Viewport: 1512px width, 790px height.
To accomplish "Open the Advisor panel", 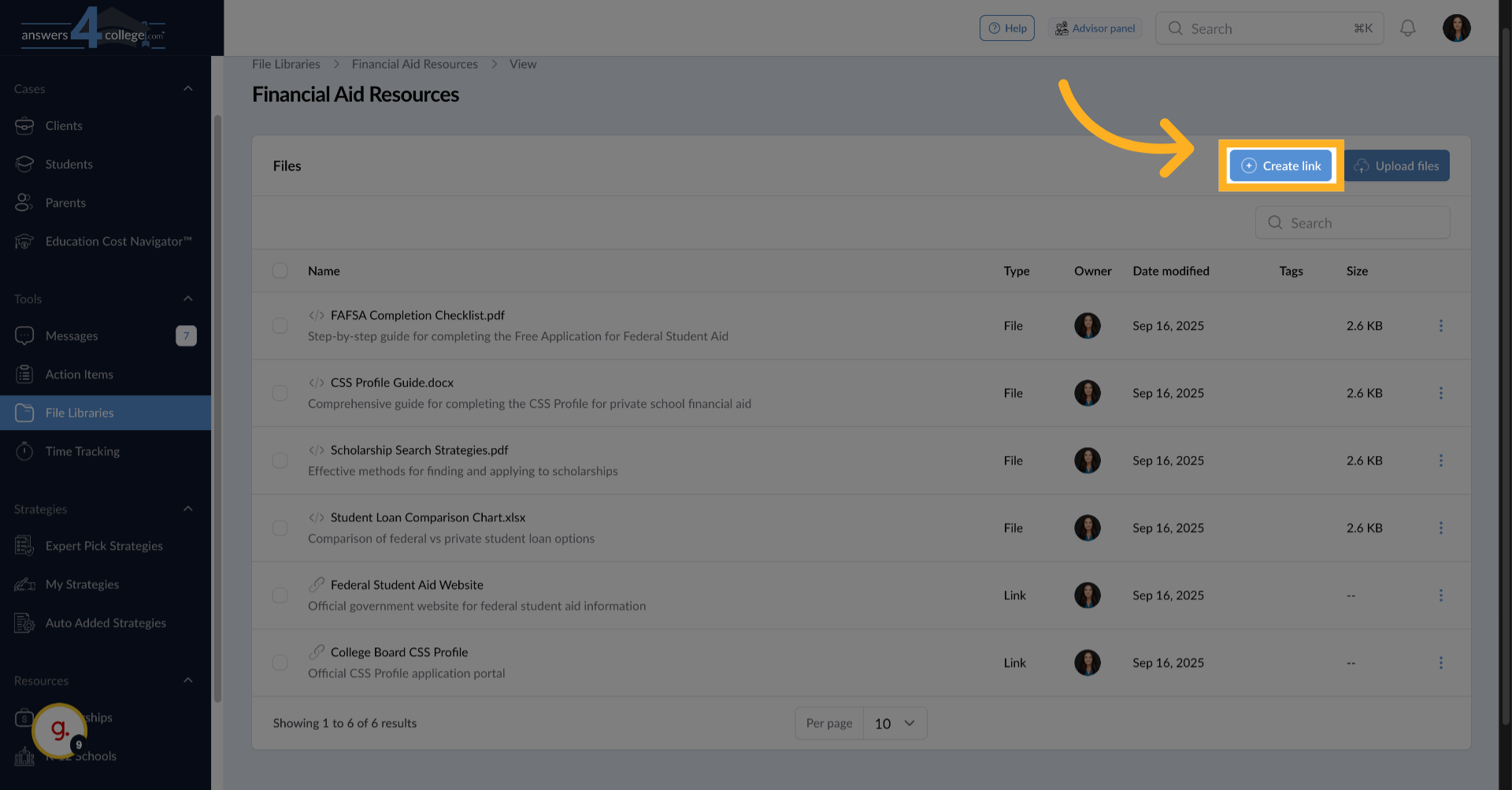I will click(x=1095, y=28).
